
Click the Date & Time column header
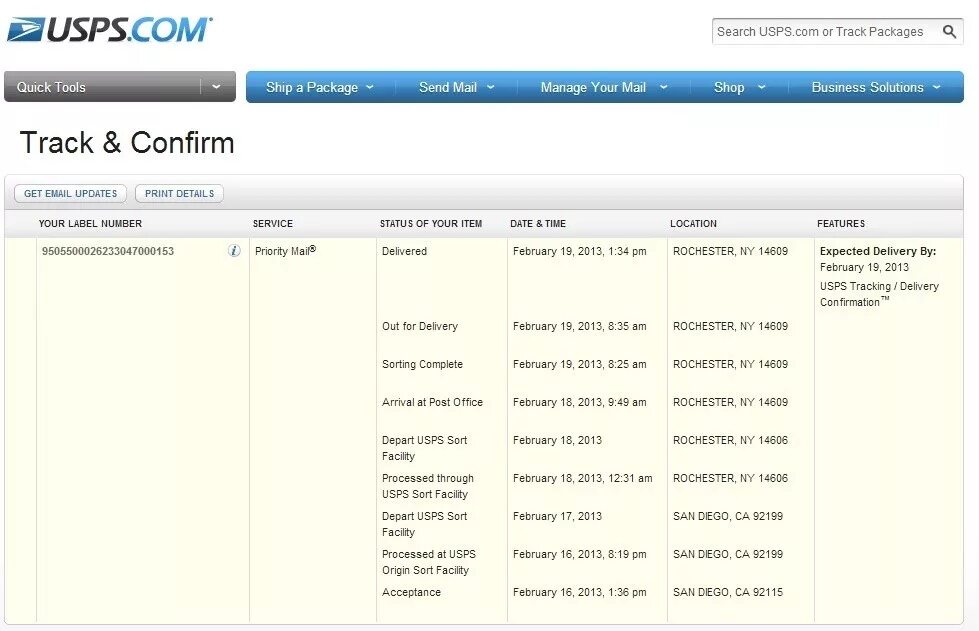[x=538, y=223]
